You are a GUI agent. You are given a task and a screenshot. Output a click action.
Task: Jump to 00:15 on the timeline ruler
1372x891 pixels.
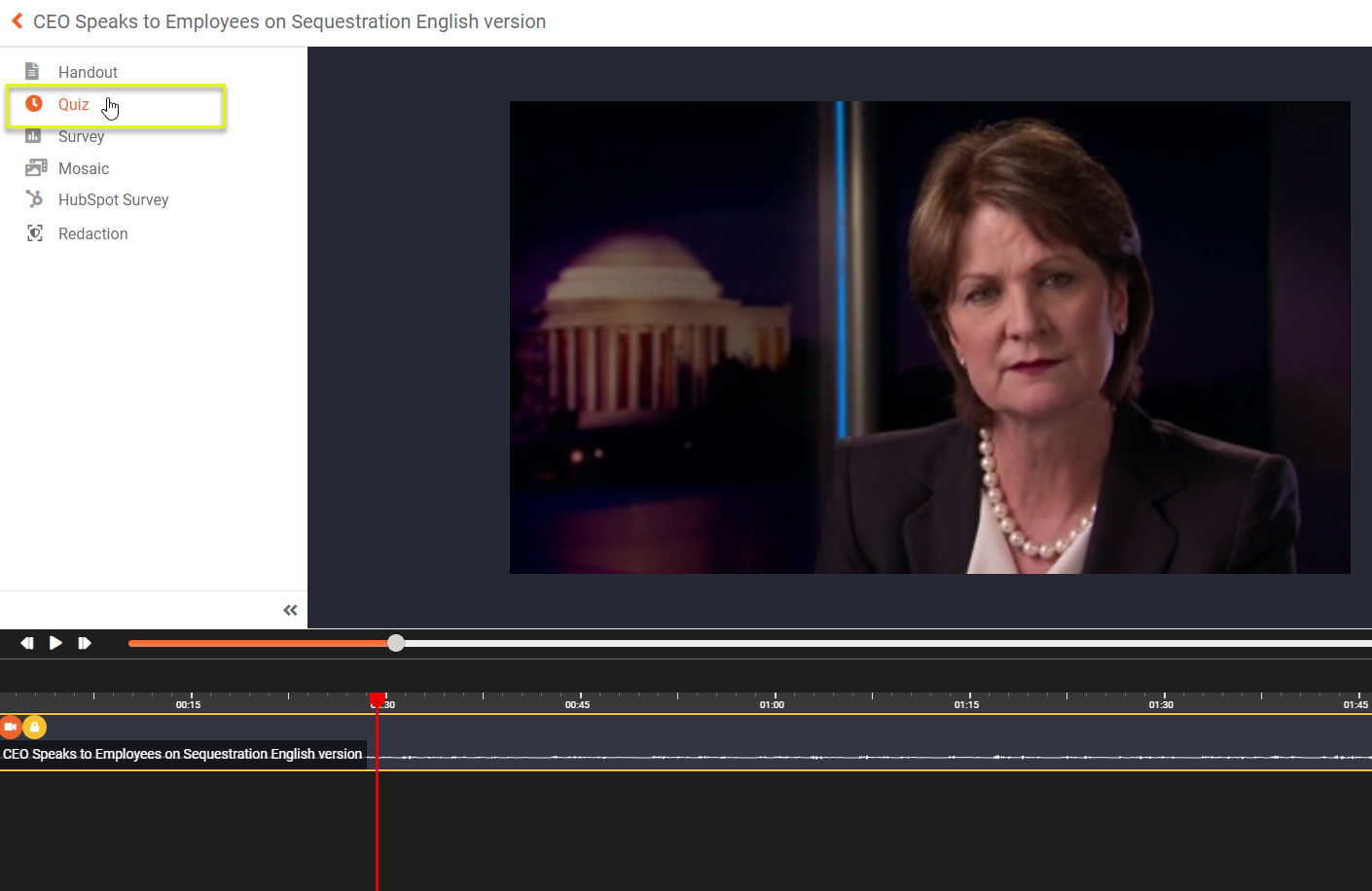tap(191, 699)
